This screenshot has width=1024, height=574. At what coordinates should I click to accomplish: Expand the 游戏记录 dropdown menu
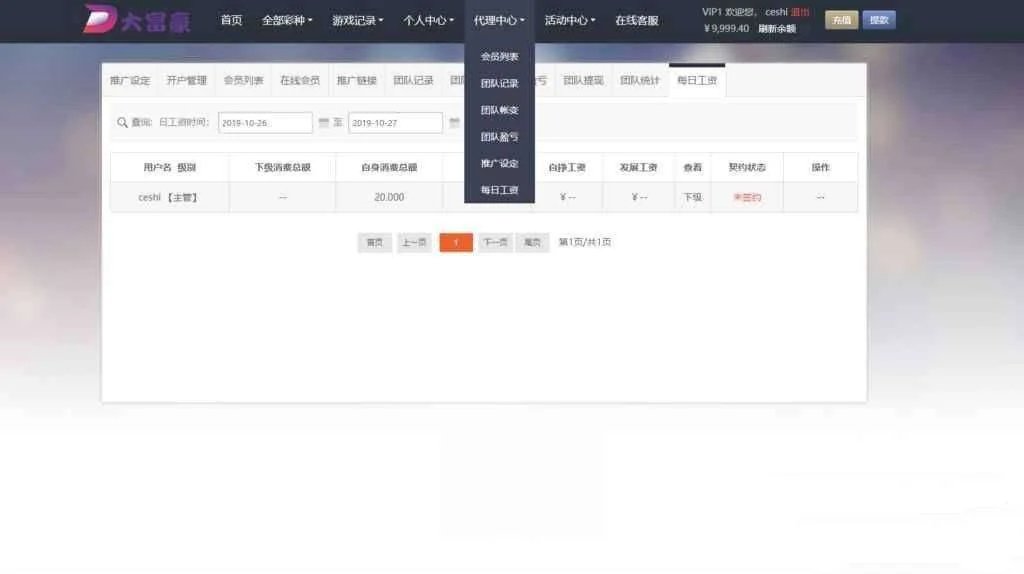(357, 20)
